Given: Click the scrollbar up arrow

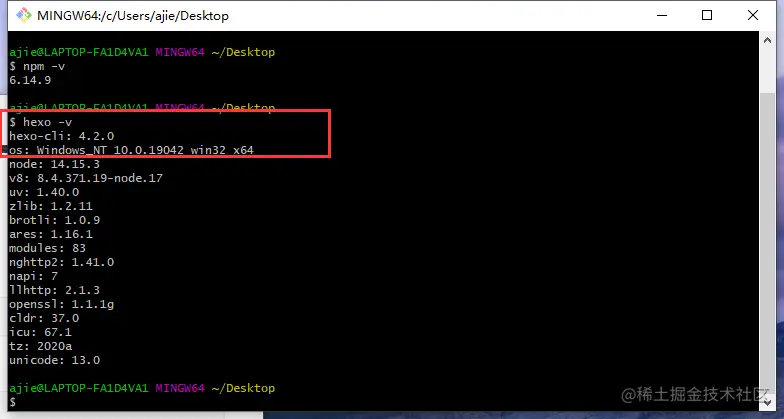Looking at the screenshot, I should (767, 40).
